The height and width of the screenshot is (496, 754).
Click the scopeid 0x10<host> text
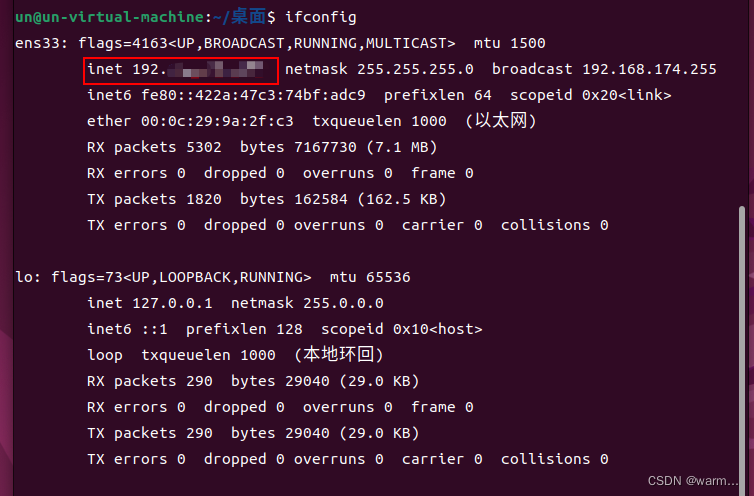click(402, 329)
